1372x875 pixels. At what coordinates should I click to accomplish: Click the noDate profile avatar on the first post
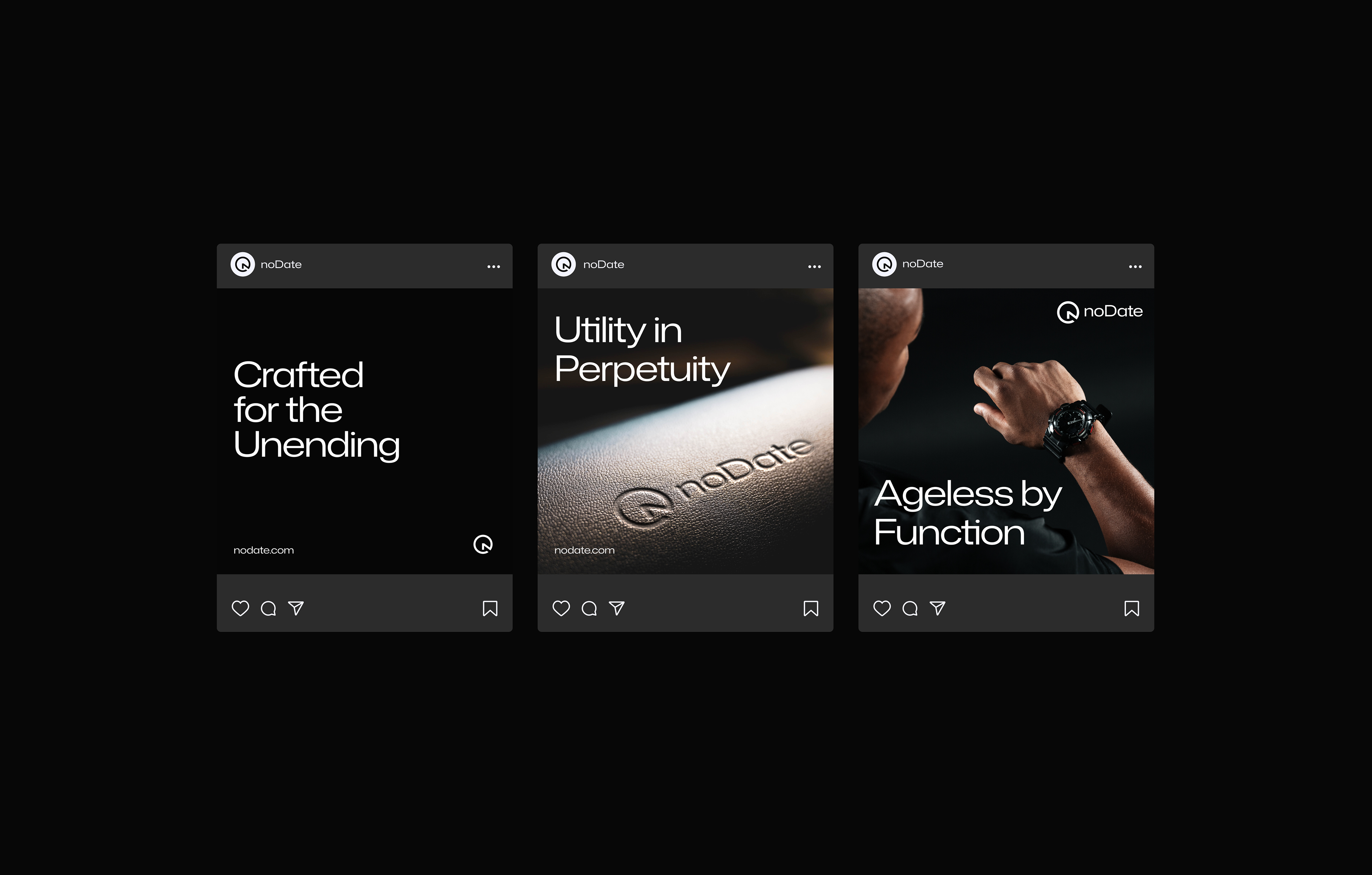point(243,264)
